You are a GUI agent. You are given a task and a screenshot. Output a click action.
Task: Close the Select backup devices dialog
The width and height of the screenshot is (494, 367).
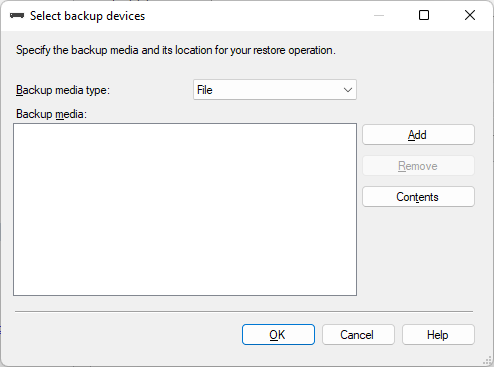click(x=470, y=15)
